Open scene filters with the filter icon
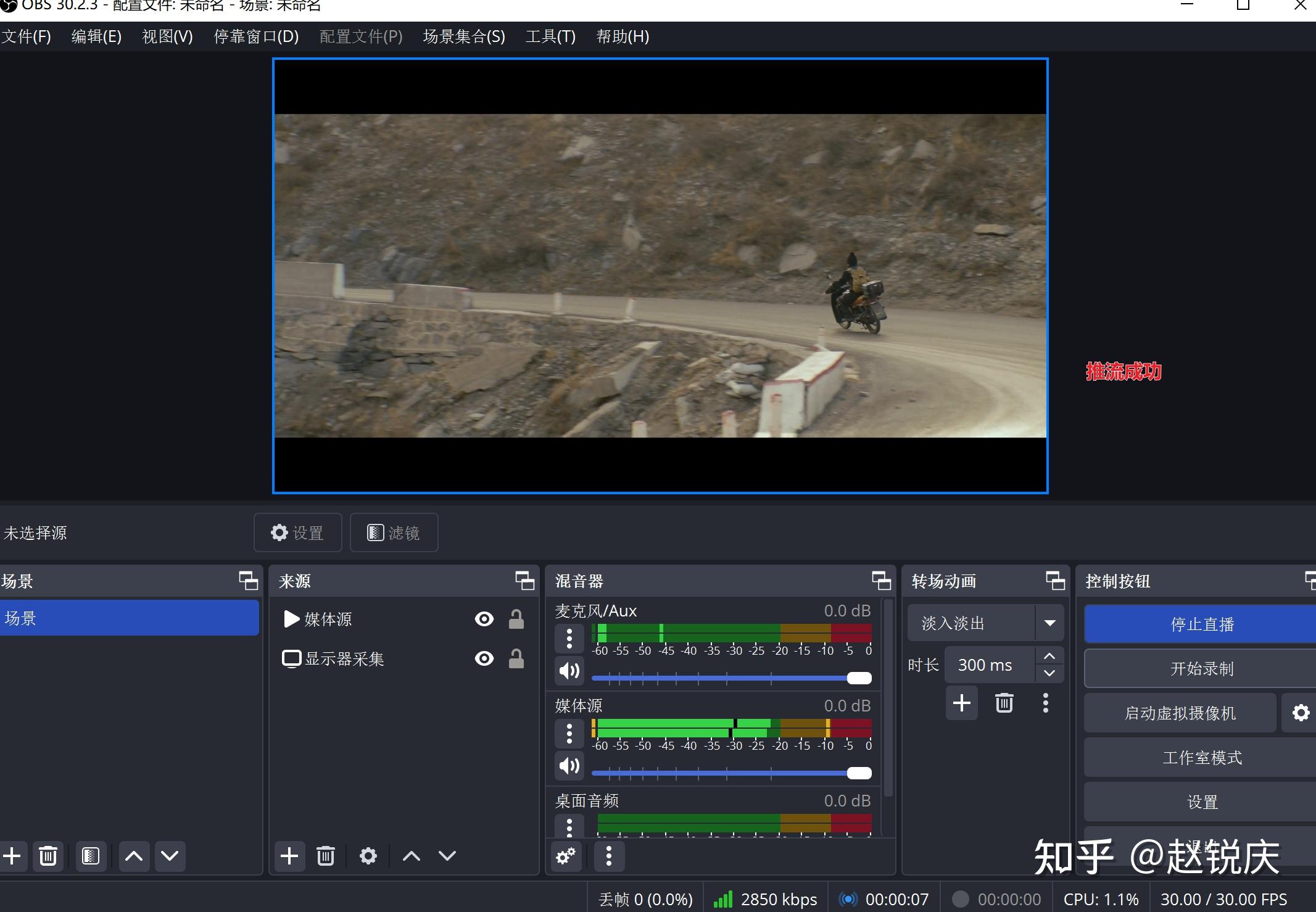Image resolution: width=1316 pixels, height=912 pixels. [x=90, y=856]
